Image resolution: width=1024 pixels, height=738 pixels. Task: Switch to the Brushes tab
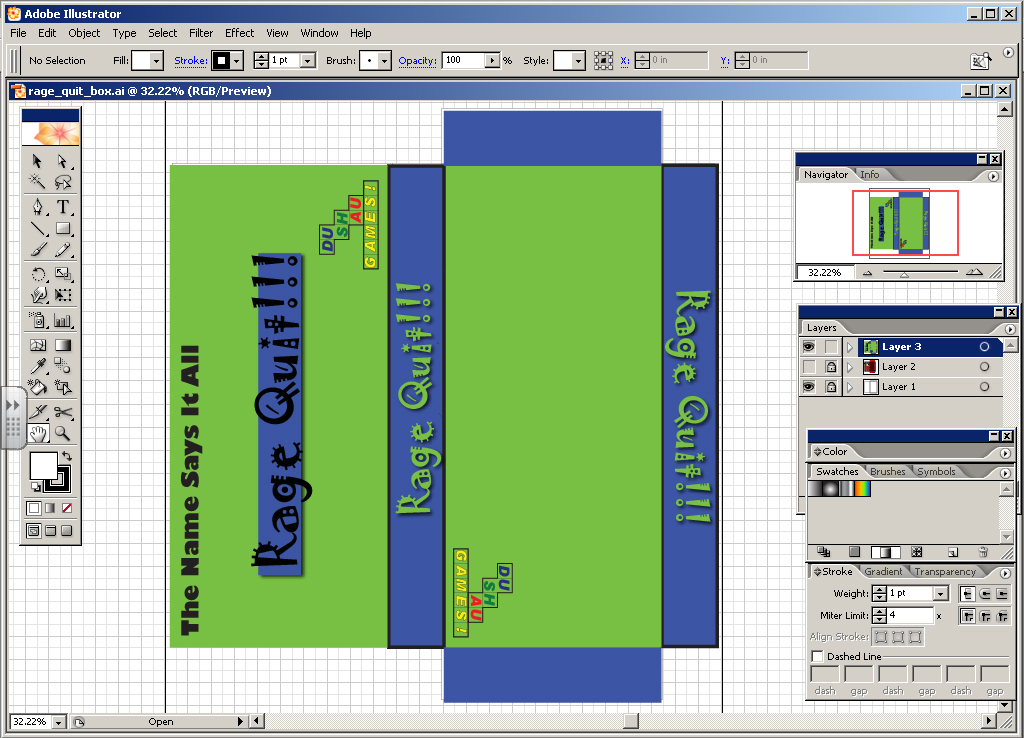point(888,471)
